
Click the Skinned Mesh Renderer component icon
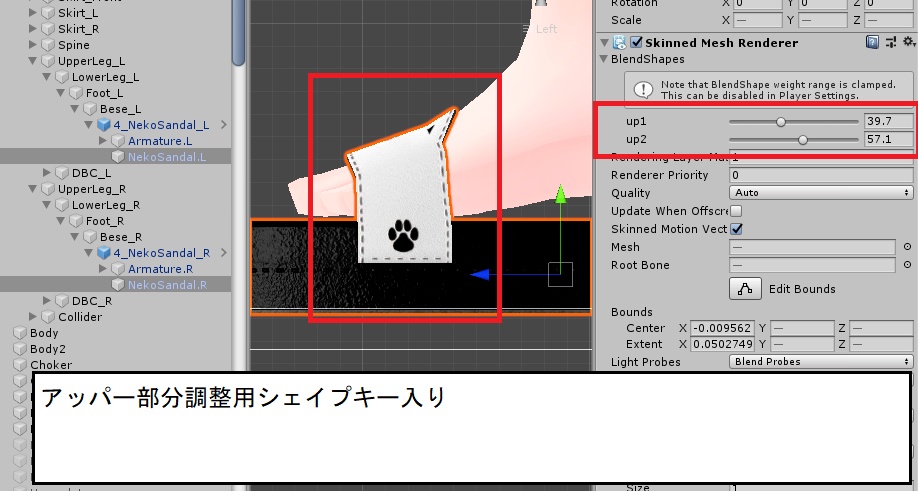click(x=619, y=42)
